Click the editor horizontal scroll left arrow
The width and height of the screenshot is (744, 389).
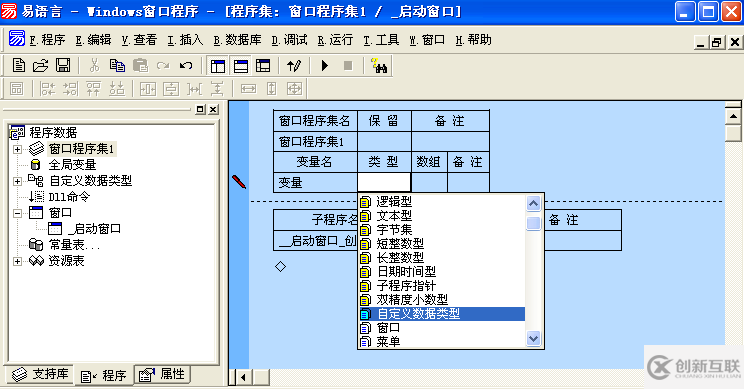(243, 378)
